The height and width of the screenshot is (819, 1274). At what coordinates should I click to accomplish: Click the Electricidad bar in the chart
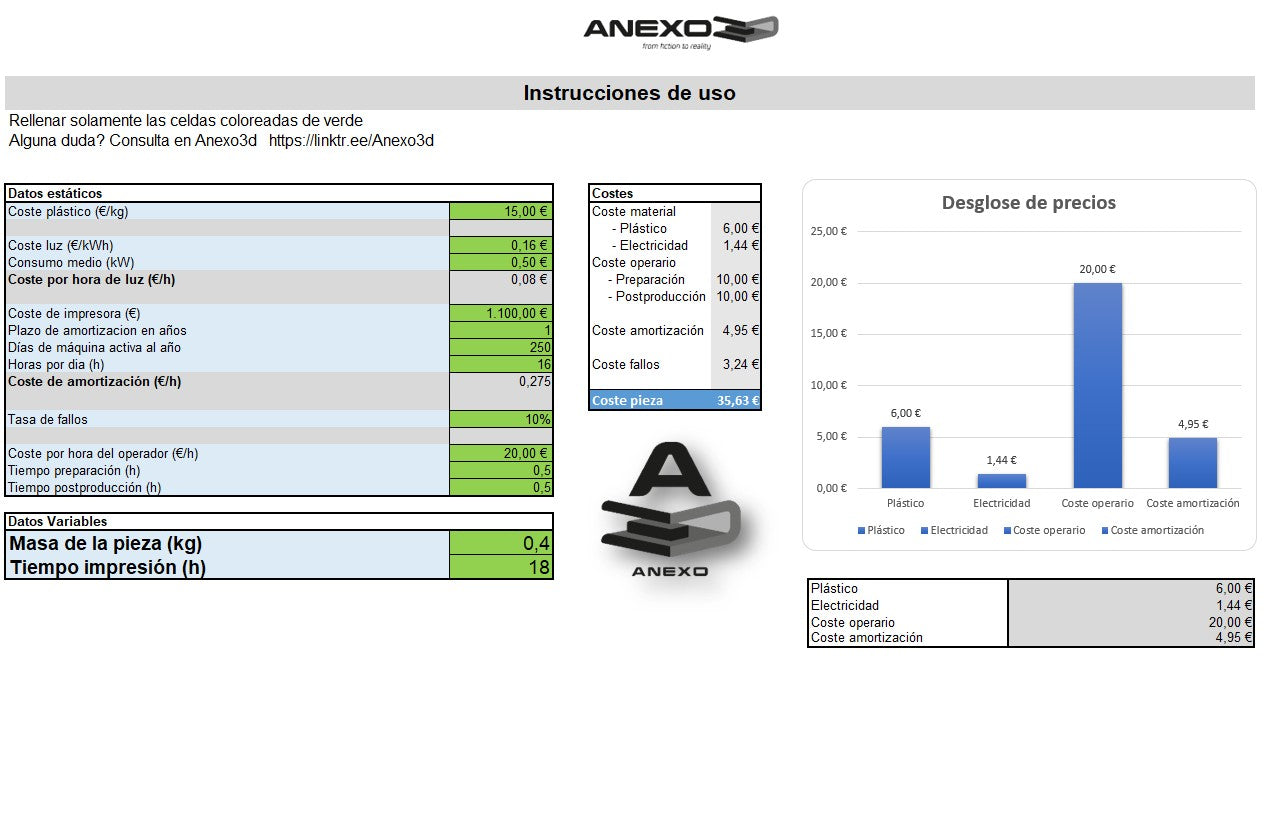[1001, 480]
